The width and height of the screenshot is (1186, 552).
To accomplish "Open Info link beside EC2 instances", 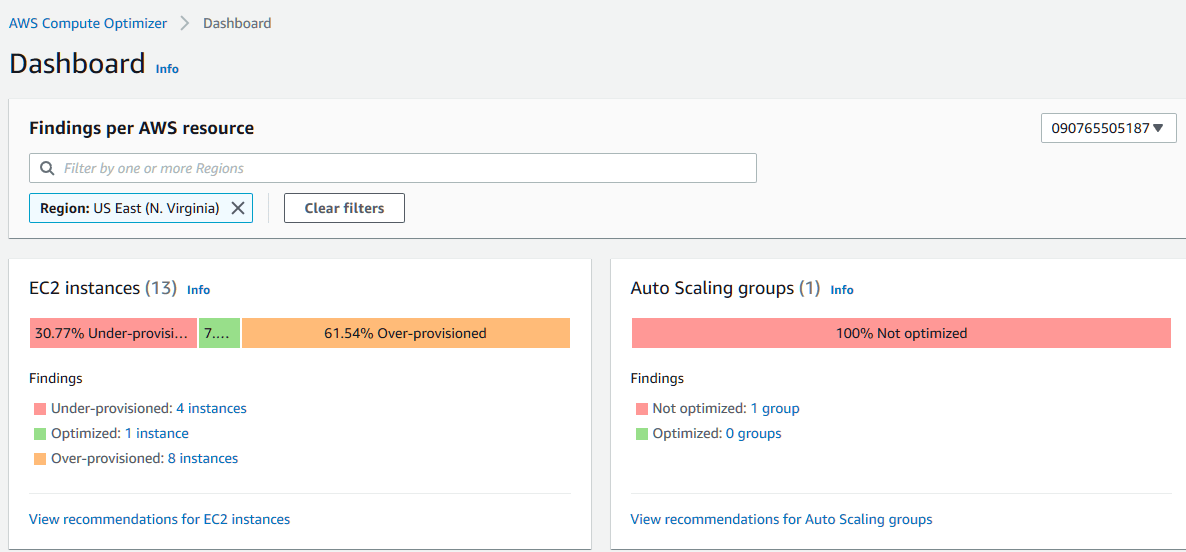I will point(198,290).
